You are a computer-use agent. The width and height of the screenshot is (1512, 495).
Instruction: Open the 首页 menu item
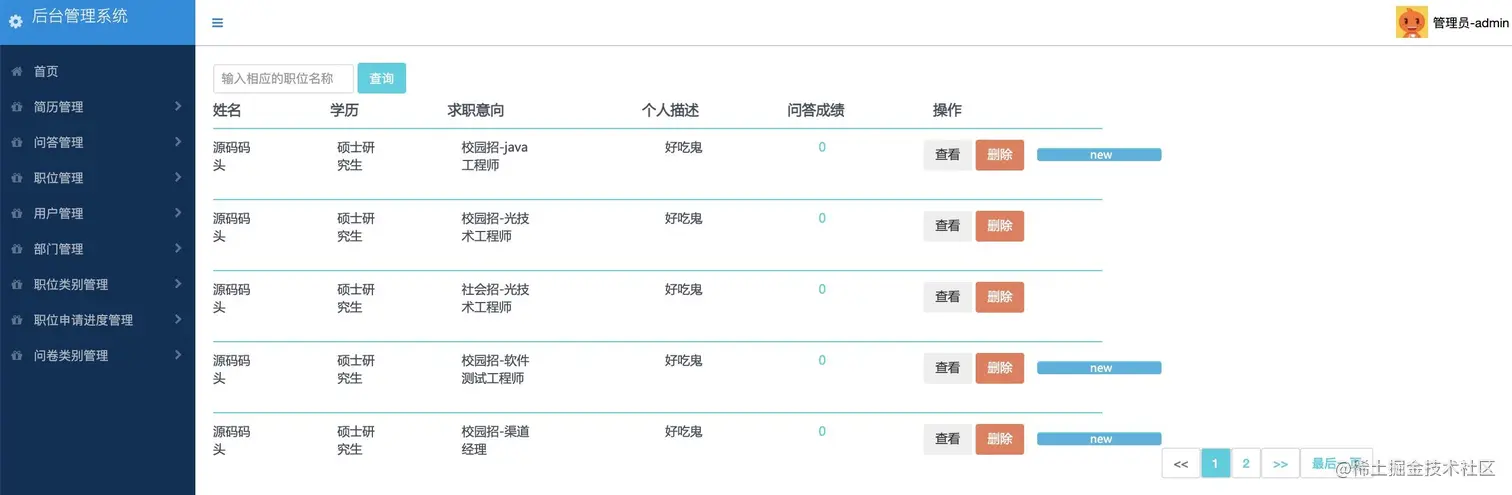(x=46, y=72)
